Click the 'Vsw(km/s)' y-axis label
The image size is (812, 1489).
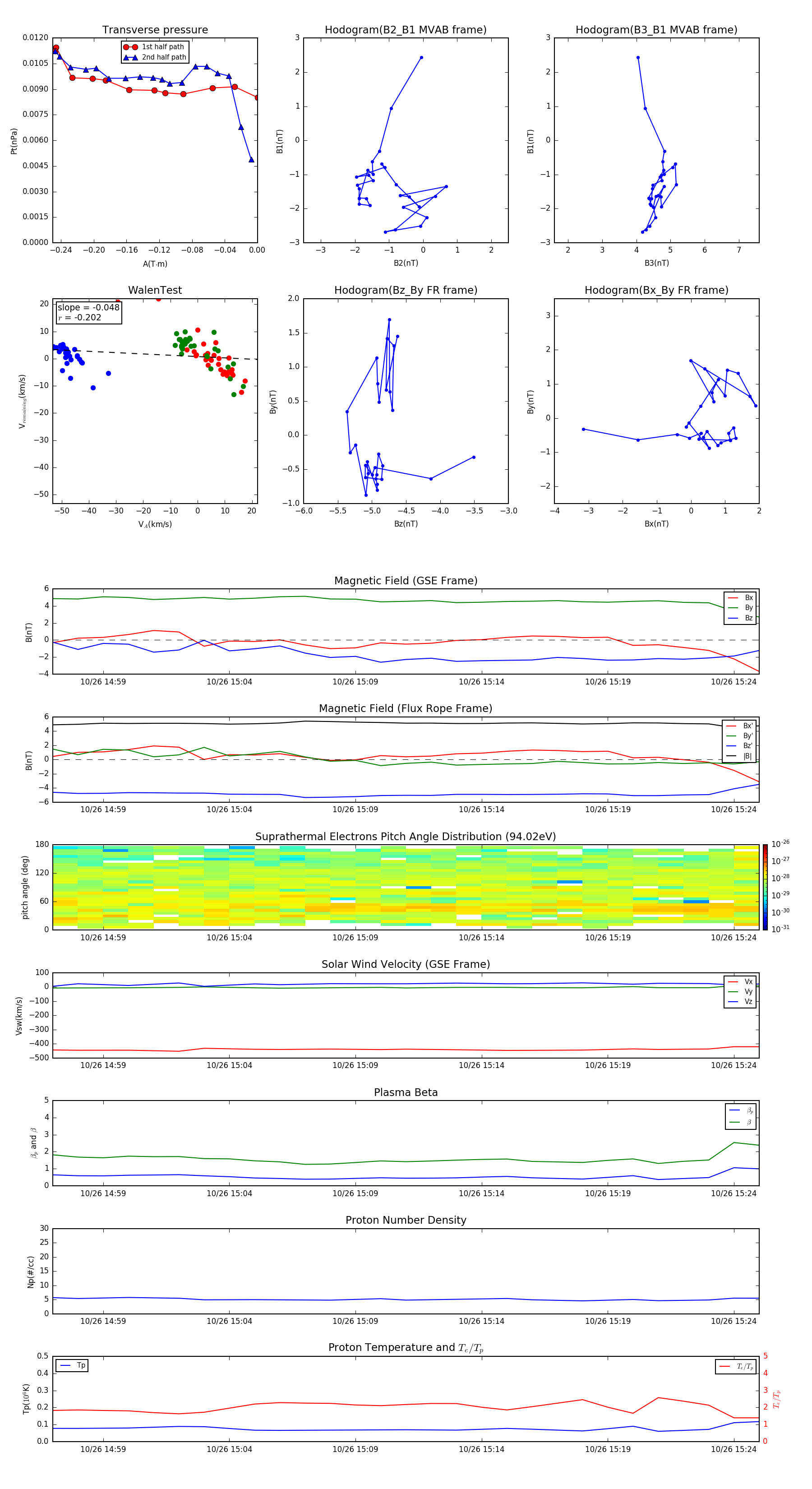click(x=19, y=1016)
